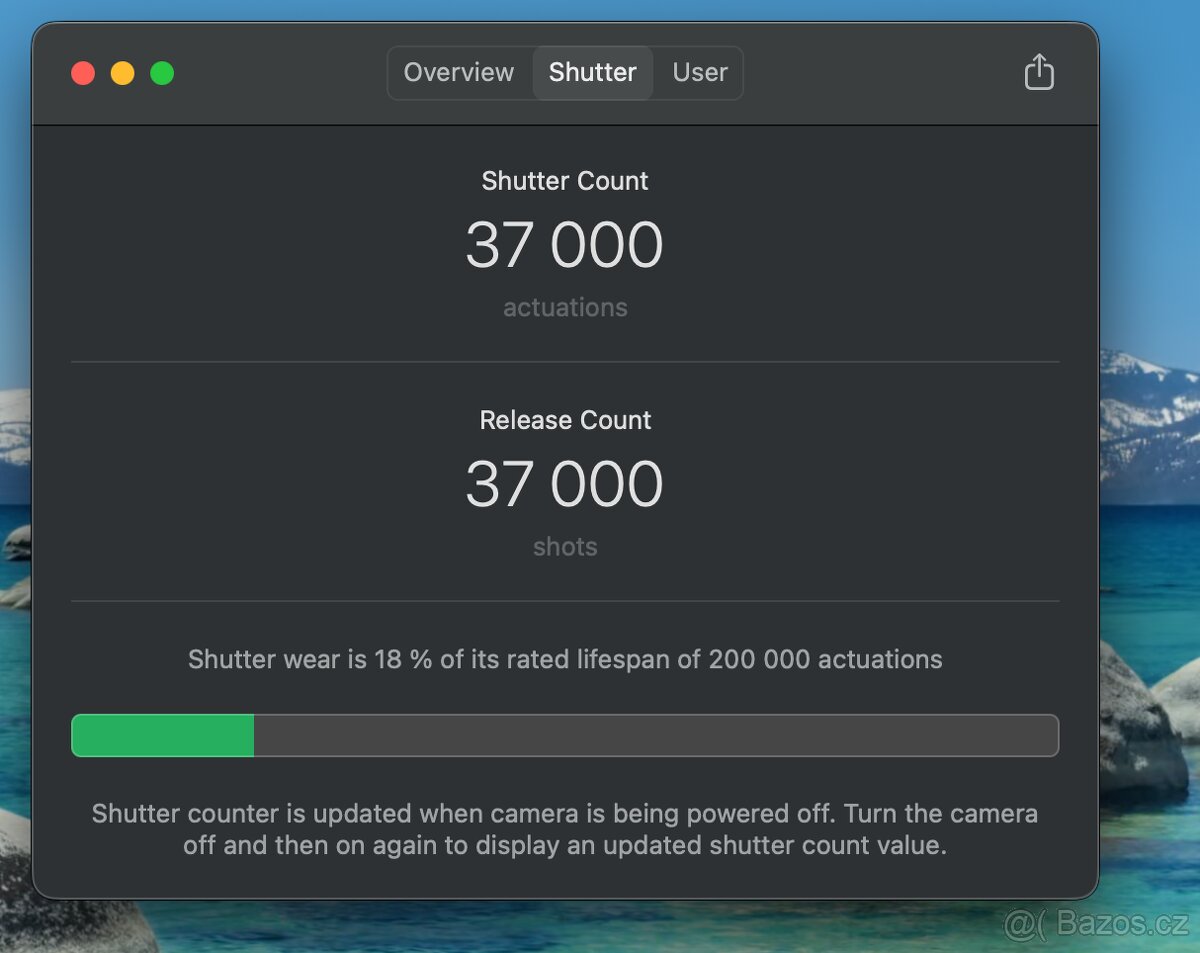Click the shutter wear 18 % text

coord(565,660)
